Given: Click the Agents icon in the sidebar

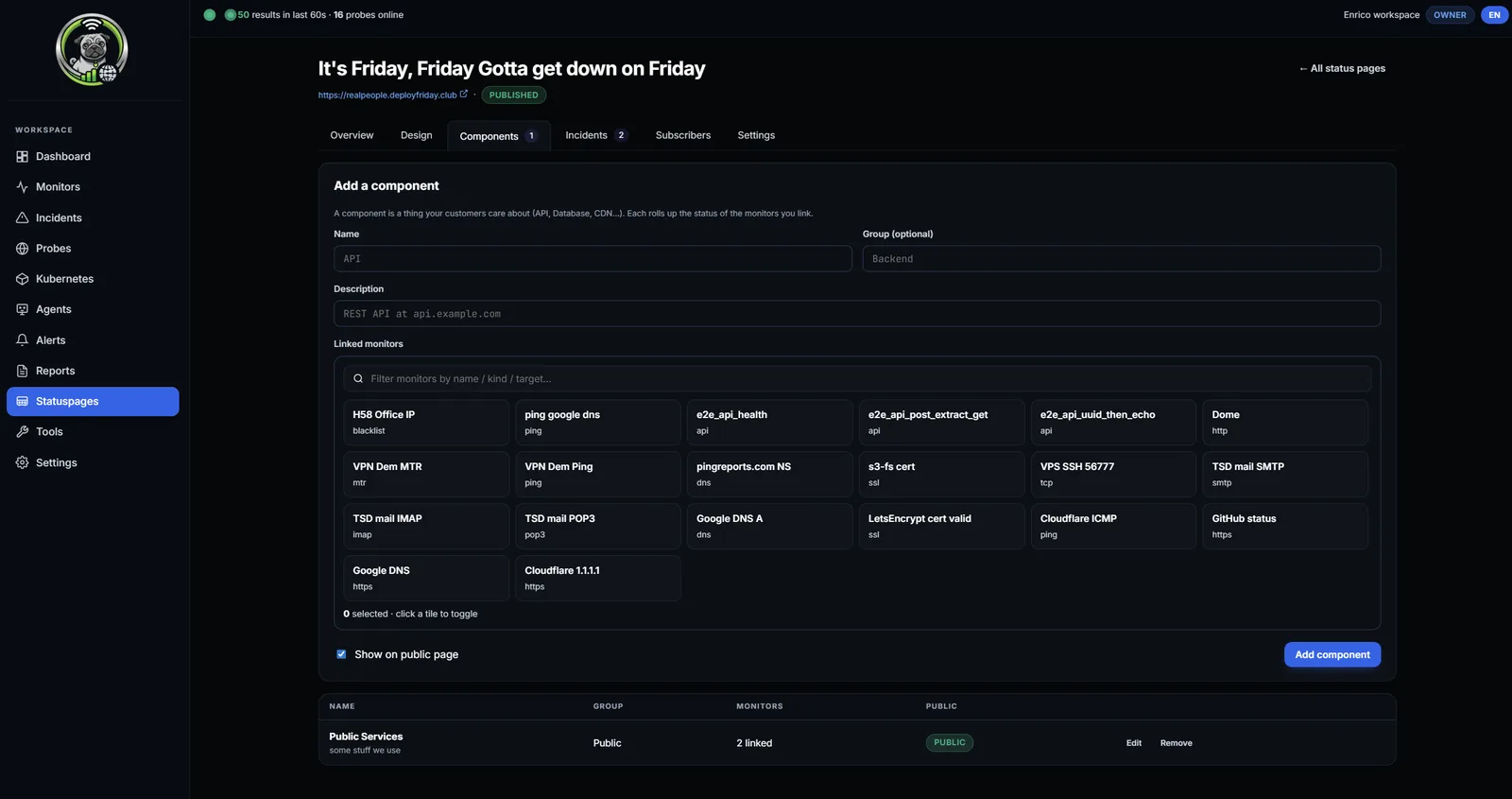Looking at the screenshot, I should [x=22, y=309].
